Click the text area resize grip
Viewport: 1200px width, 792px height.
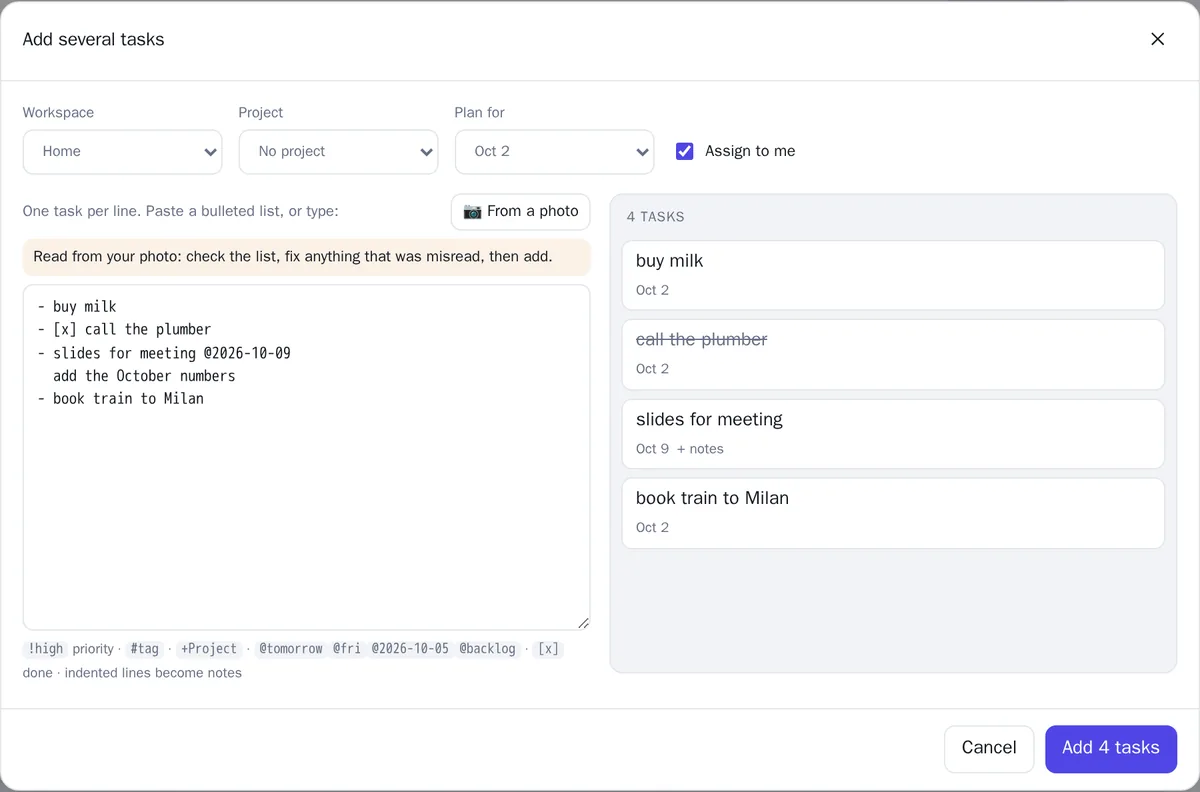click(x=583, y=623)
